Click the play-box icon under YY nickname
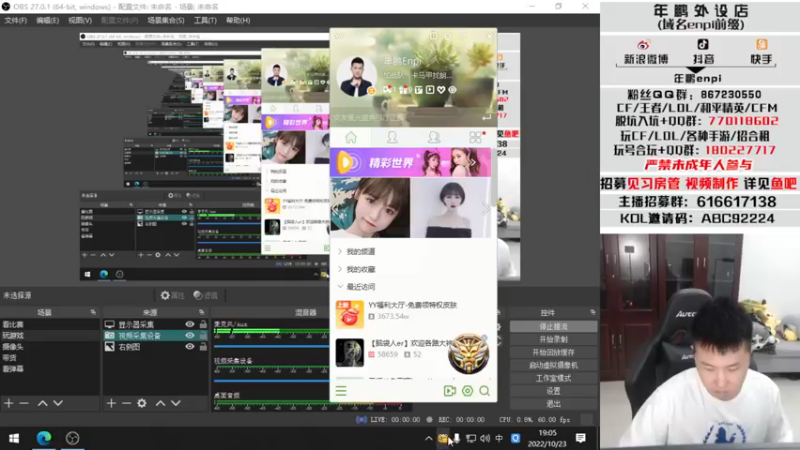The image size is (800, 450). [430, 90]
